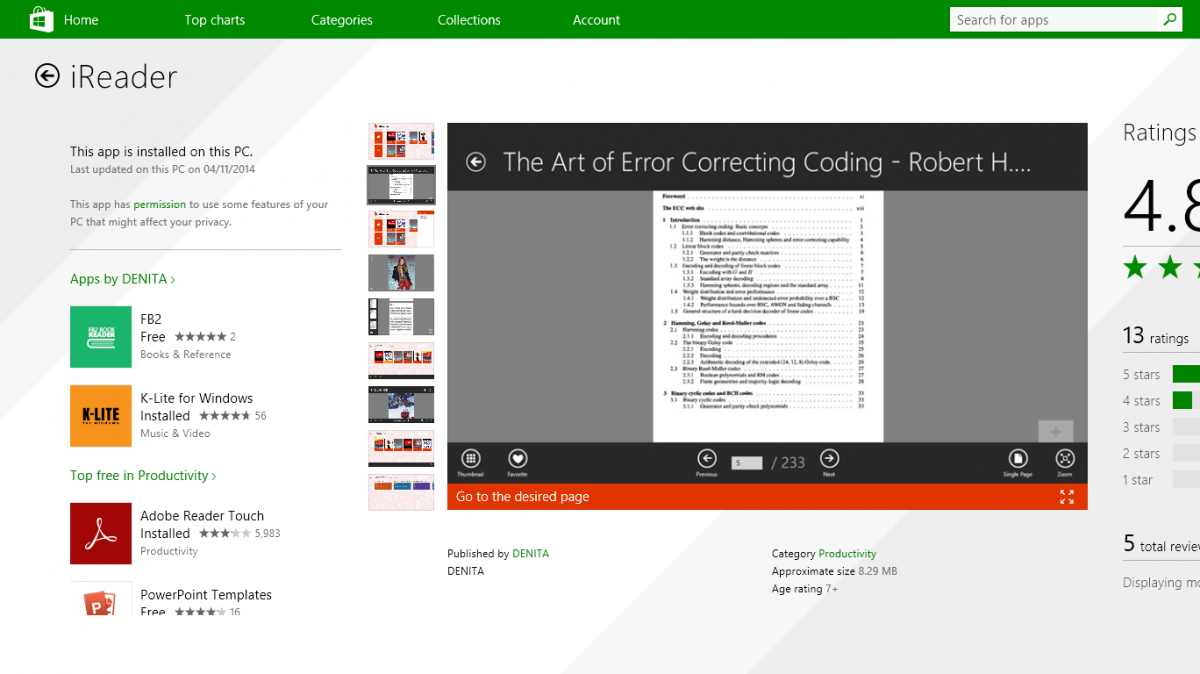Screen dimensions: 1200x674
Task: Click the 2 stars label
Action: pos(1141,454)
